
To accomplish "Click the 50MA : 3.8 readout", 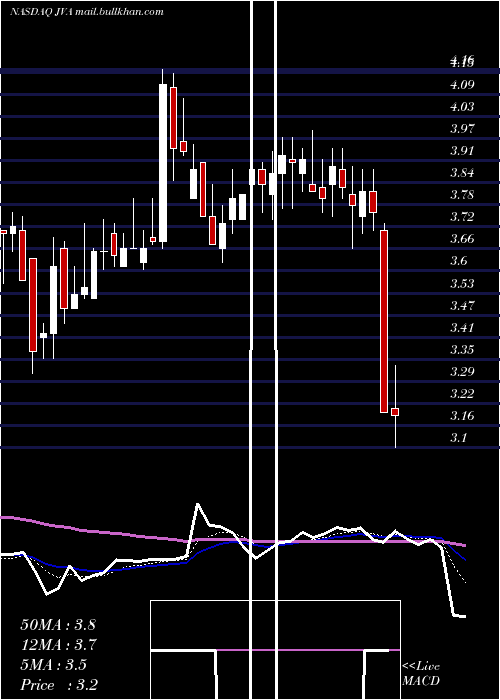I will (x=58, y=625).
